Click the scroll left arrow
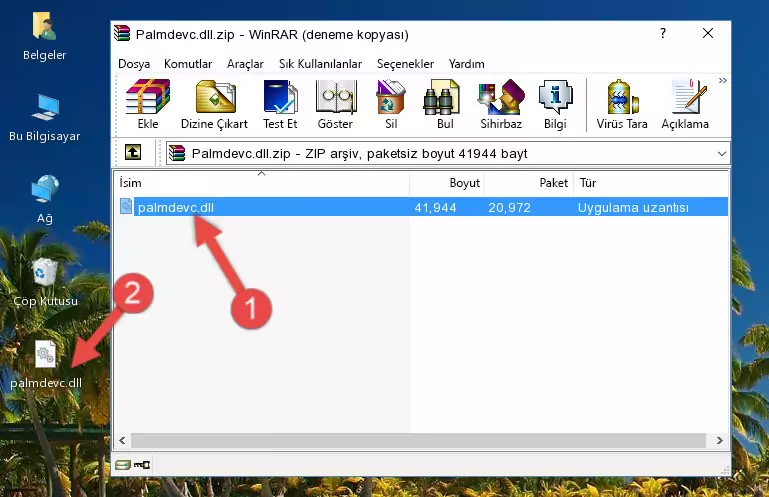 122,440
